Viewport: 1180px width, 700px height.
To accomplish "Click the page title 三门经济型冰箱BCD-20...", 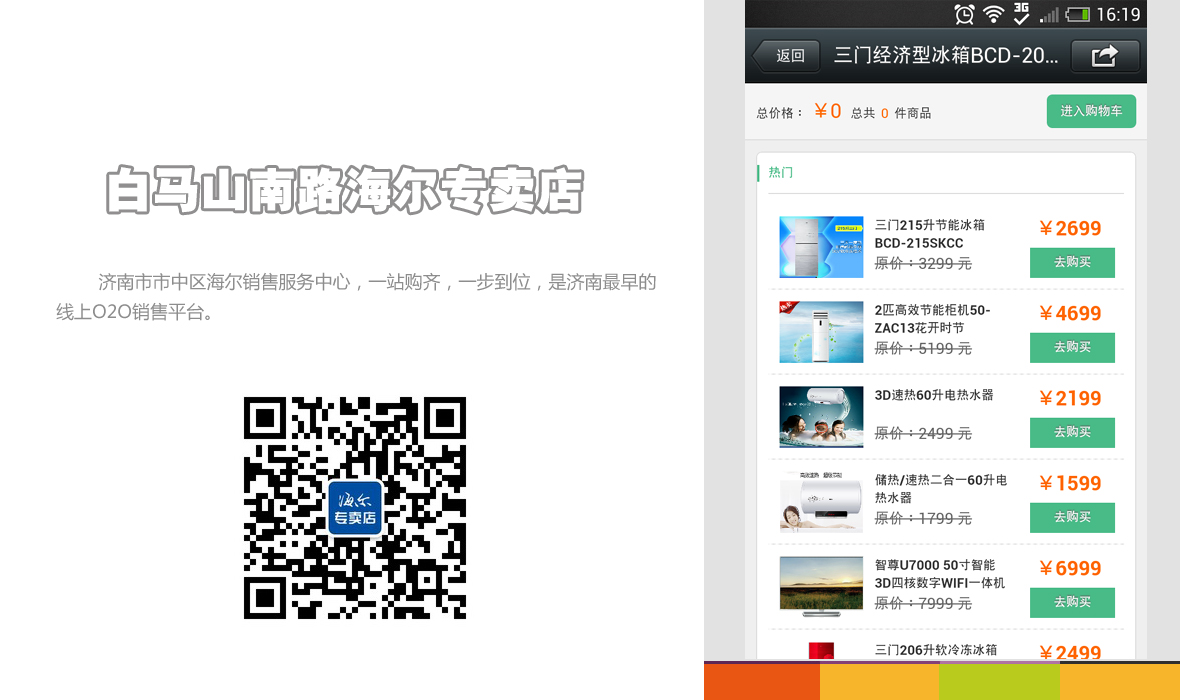I will (x=946, y=56).
